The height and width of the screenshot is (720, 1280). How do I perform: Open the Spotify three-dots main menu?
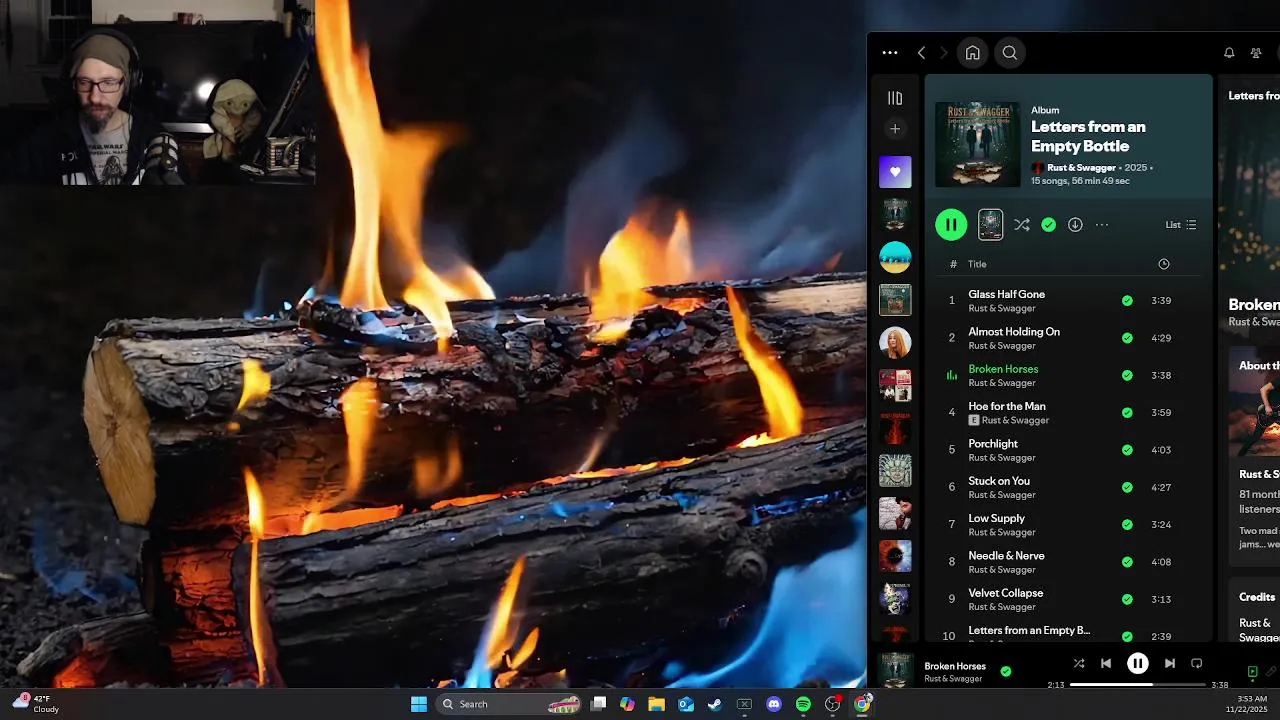click(x=890, y=53)
